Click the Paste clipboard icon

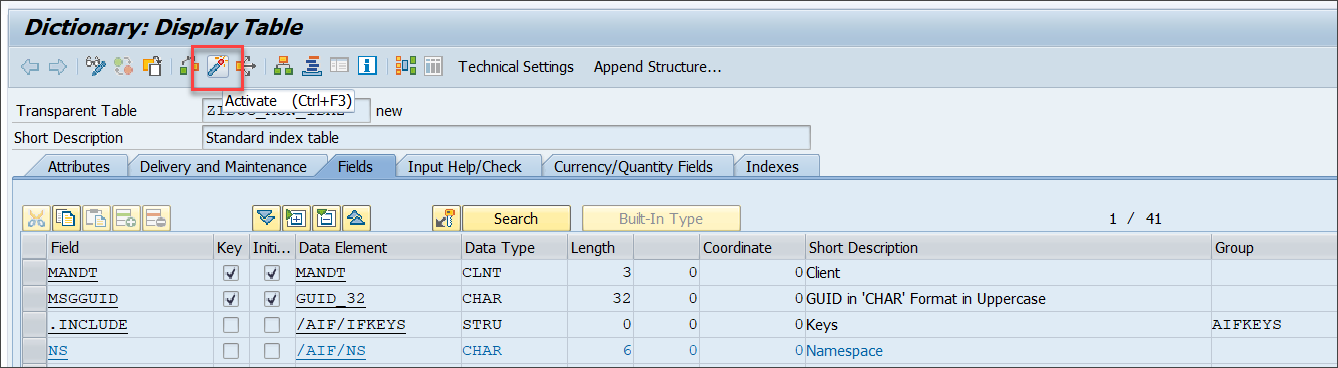coord(96,218)
